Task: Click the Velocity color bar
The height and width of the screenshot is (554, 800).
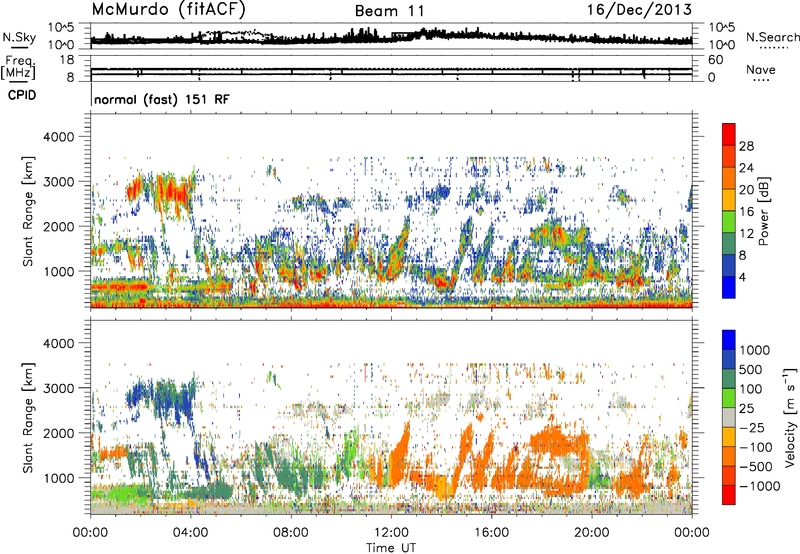Action: pyautogui.click(x=729, y=417)
